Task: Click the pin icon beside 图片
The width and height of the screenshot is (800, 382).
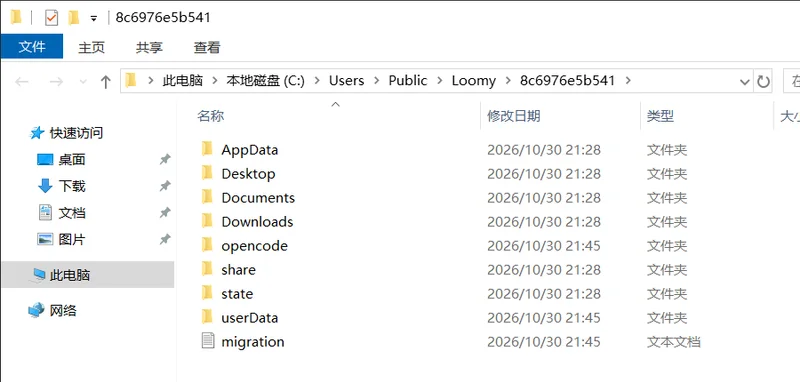Action: click(x=164, y=239)
